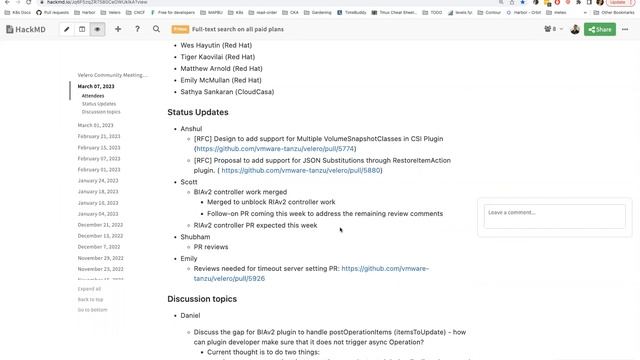Click the green Share button

pos(600,29)
